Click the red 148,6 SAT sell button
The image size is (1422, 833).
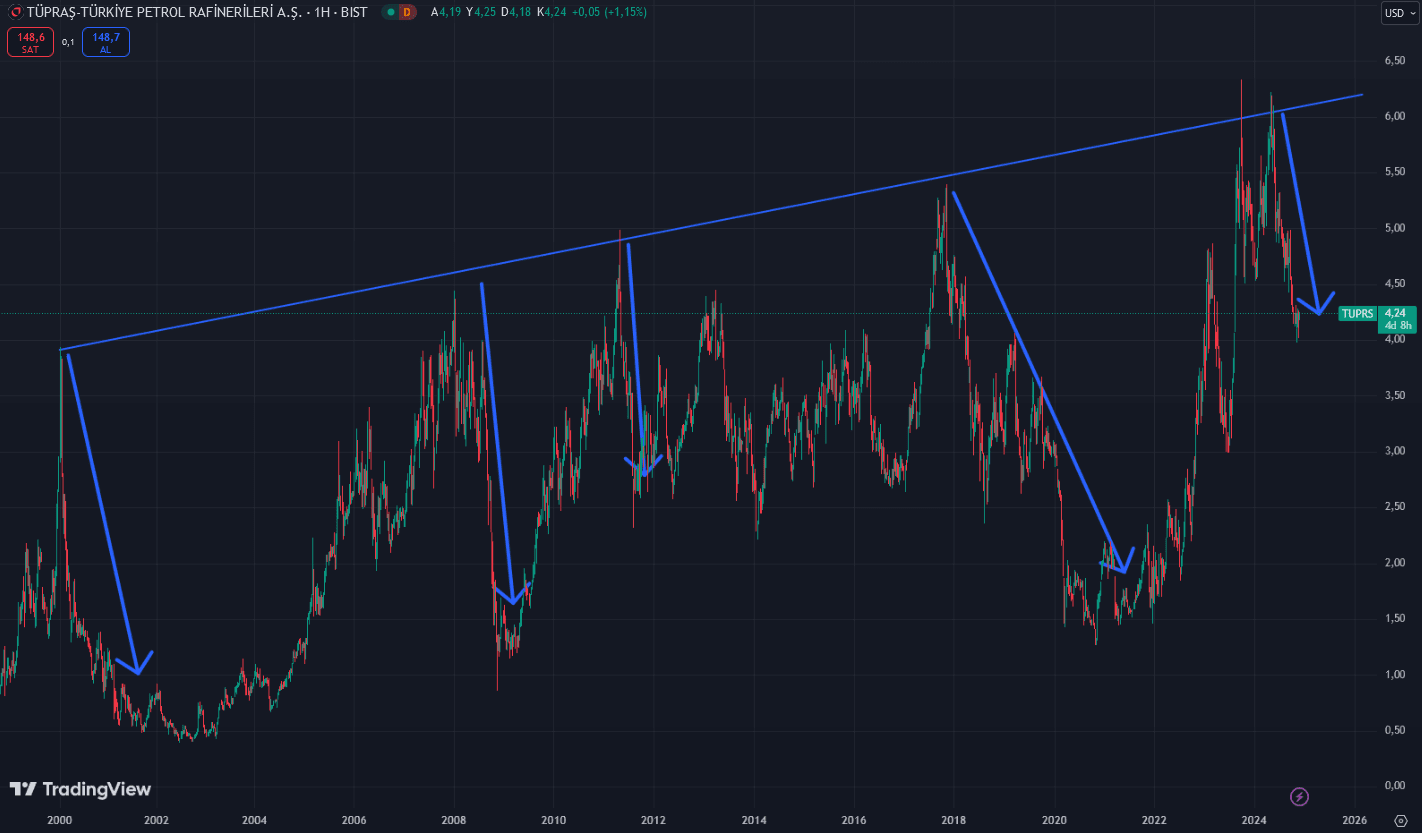click(30, 42)
